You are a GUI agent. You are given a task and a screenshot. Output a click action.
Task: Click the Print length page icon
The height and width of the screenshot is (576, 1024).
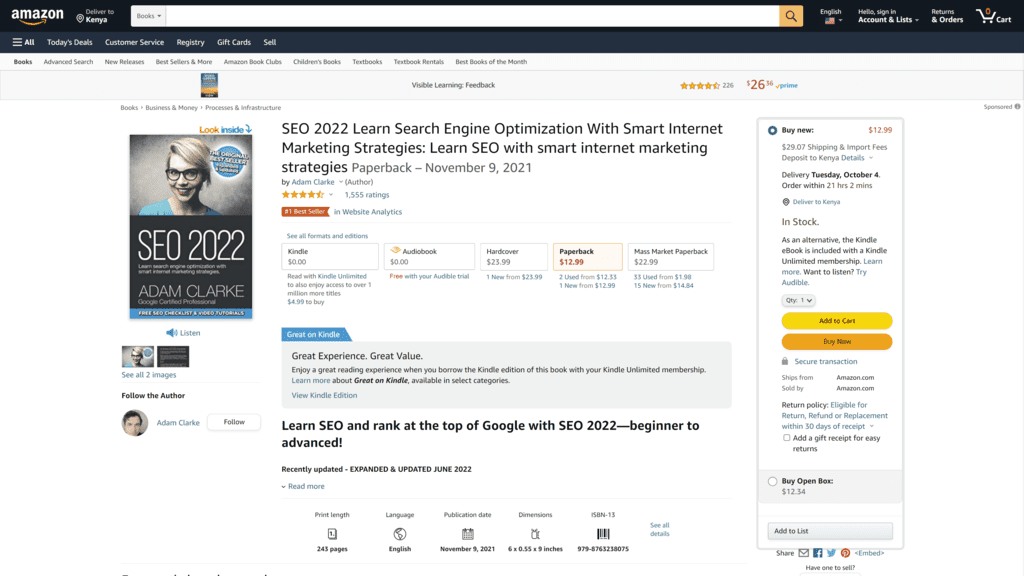[x=332, y=534]
